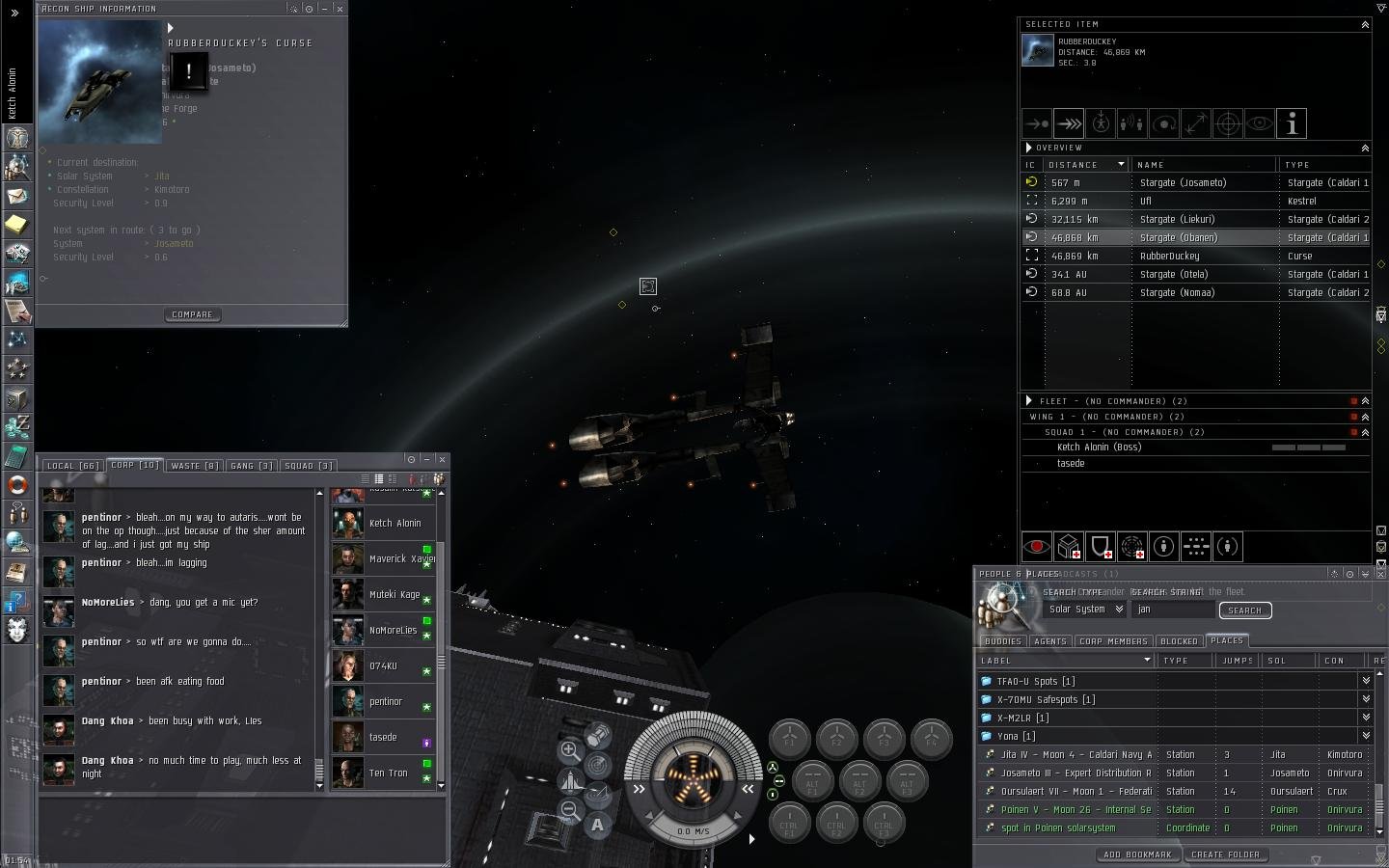The image size is (1389, 868).
Task: Open the globe browser icon in sidebar
Action: tap(17, 542)
